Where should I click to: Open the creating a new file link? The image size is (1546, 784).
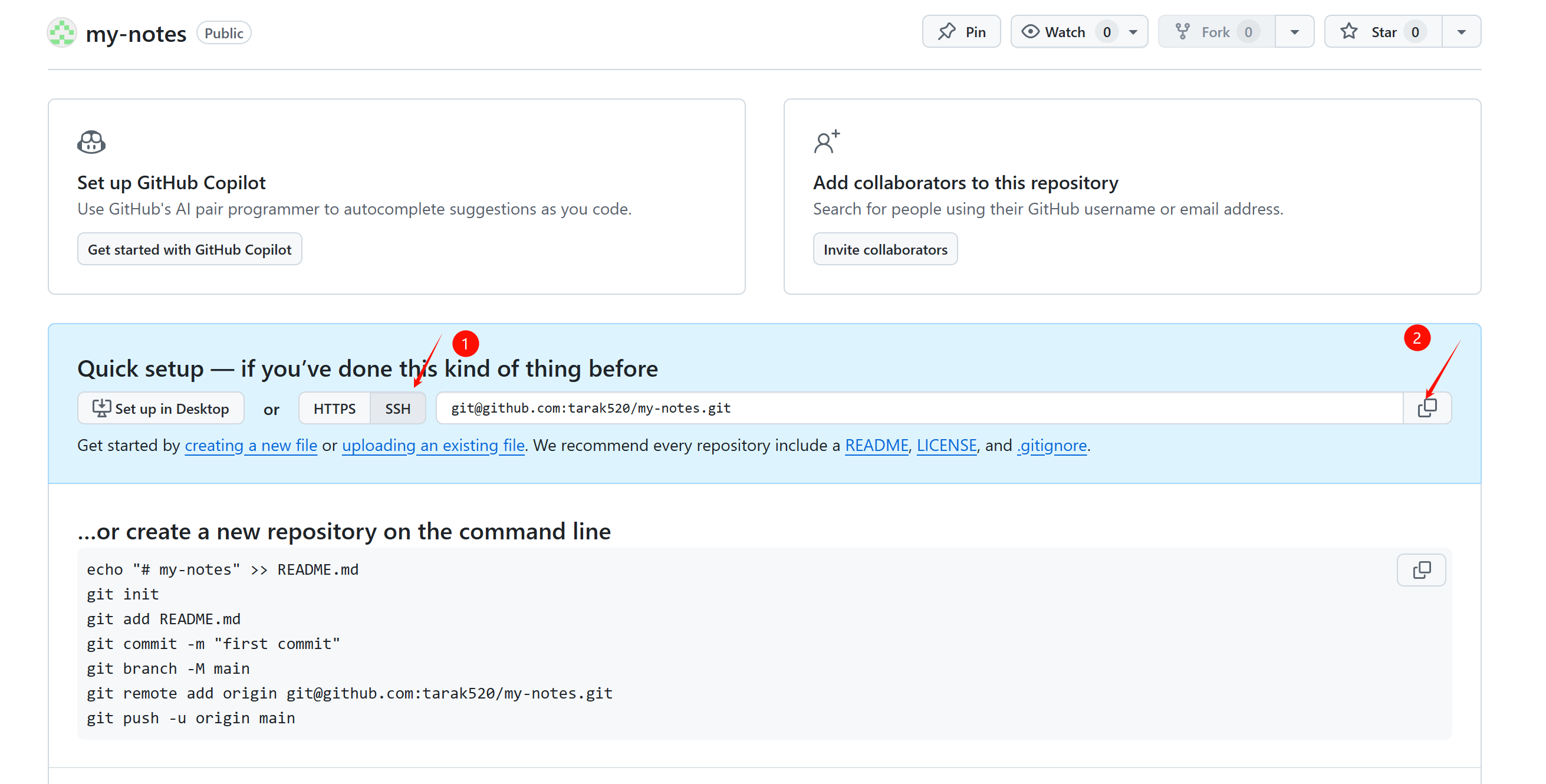point(251,446)
